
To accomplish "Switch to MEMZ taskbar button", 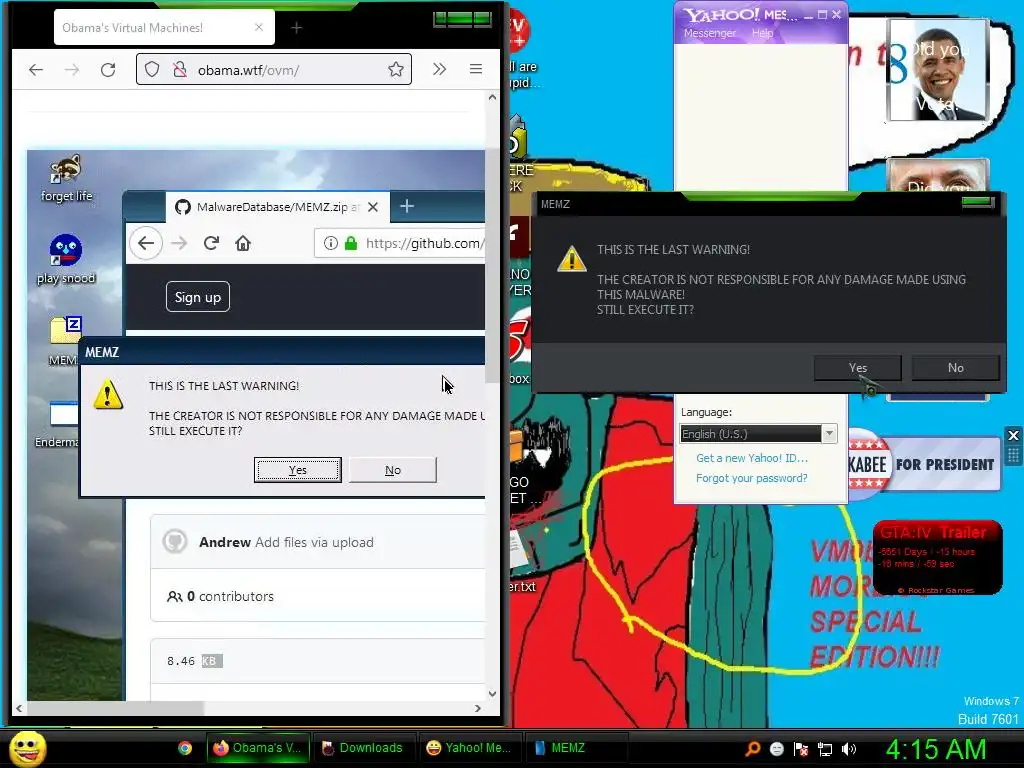I will tap(575, 748).
